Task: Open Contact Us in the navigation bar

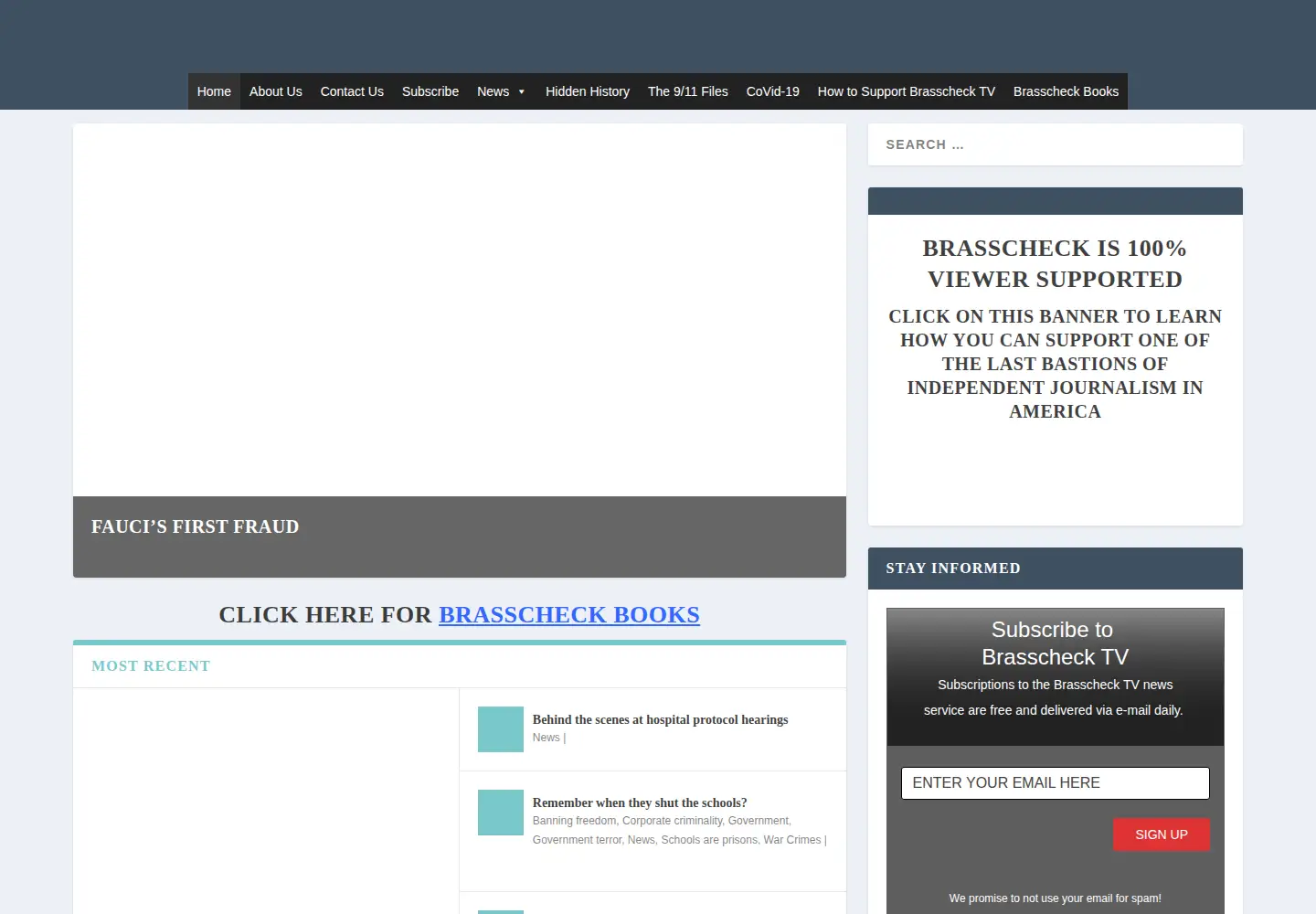Action: [x=352, y=91]
